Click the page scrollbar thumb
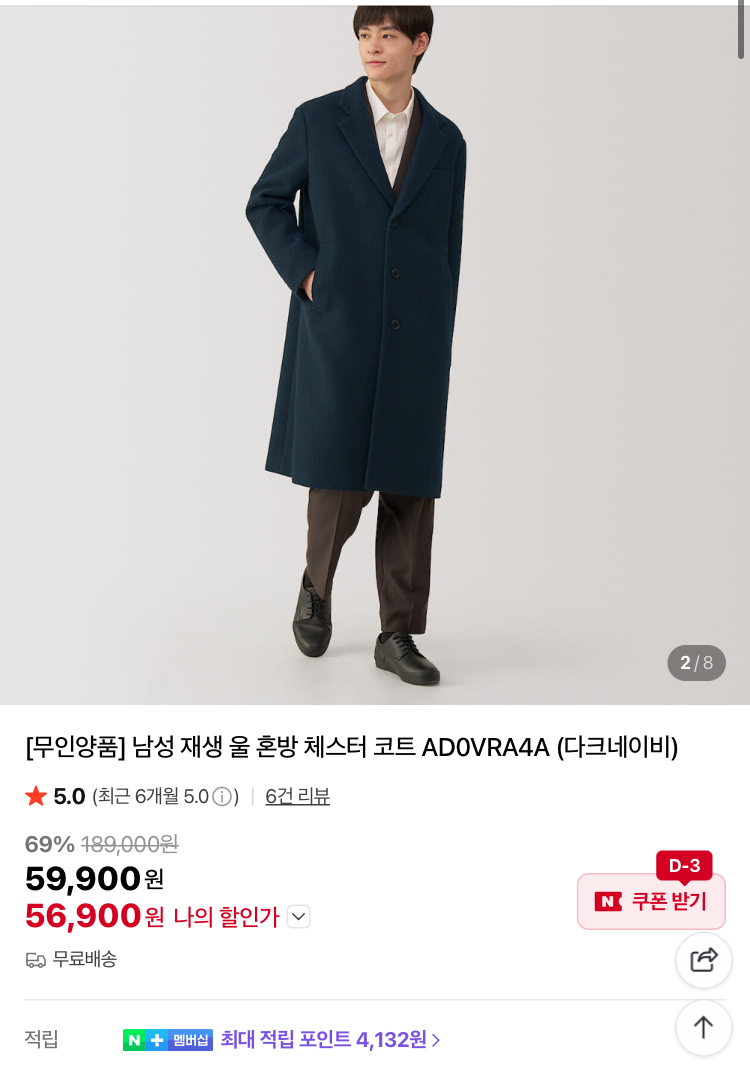The width and height of the screenshot is (750, 1070). tap(740, 29)
